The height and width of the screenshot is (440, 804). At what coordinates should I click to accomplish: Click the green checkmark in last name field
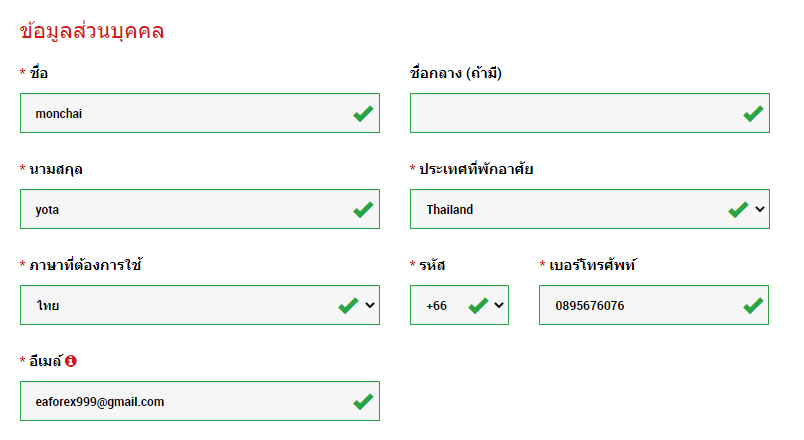pyautogui.click(x=363, y=210)
